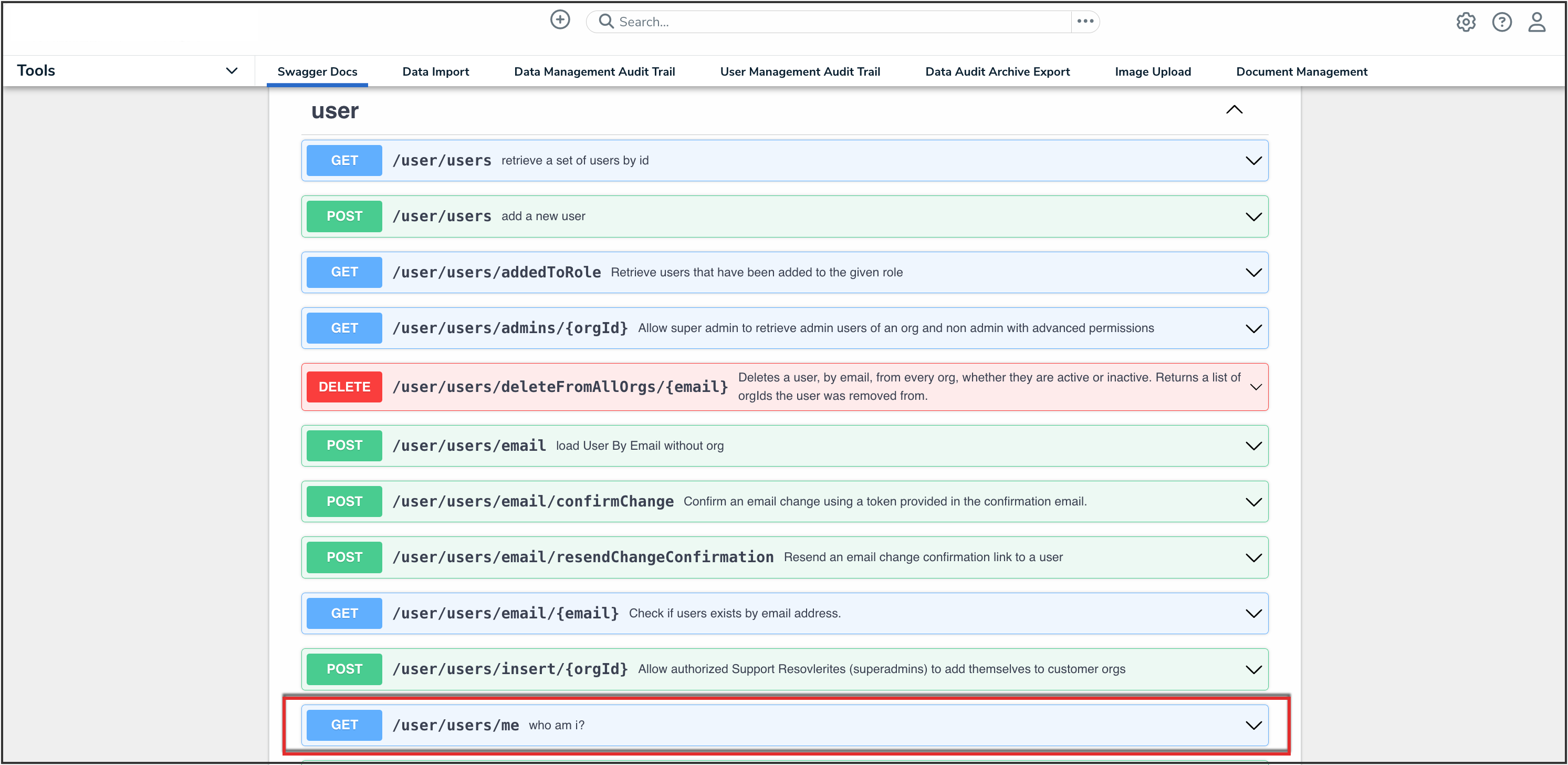Viewport: 1568px width, 765px height.
Task: Click the help question mark icon
Action: coord(1502,22)
